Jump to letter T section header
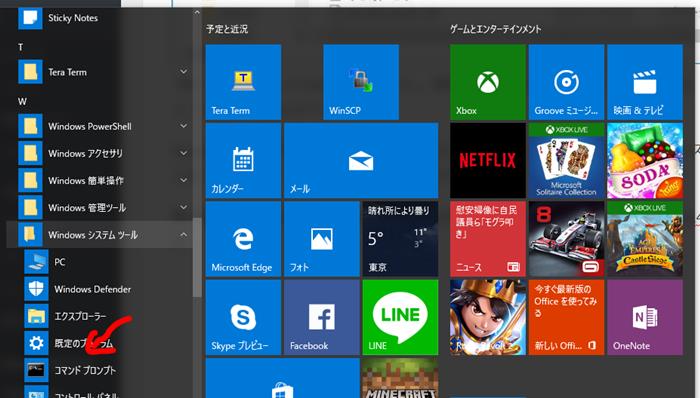The height and width of the screenshot is (398, 700). tap(21, 47)
